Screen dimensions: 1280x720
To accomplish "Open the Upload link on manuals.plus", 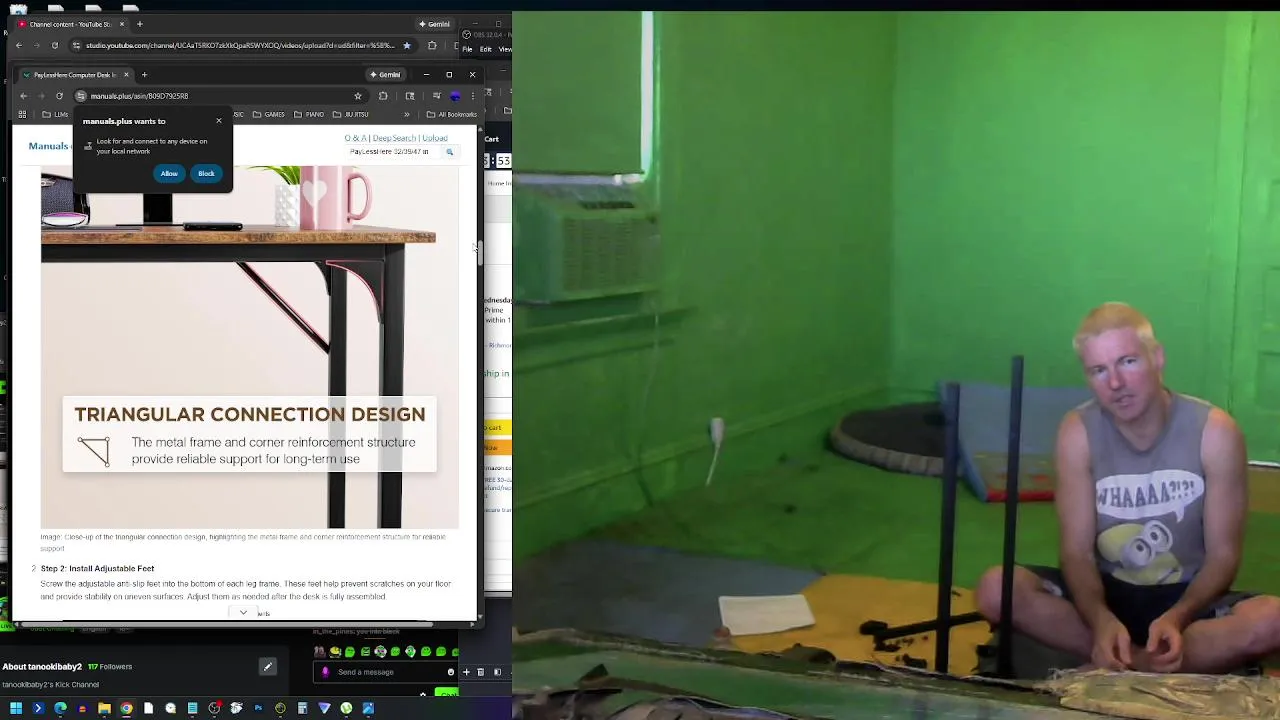I will coord(435,138).
